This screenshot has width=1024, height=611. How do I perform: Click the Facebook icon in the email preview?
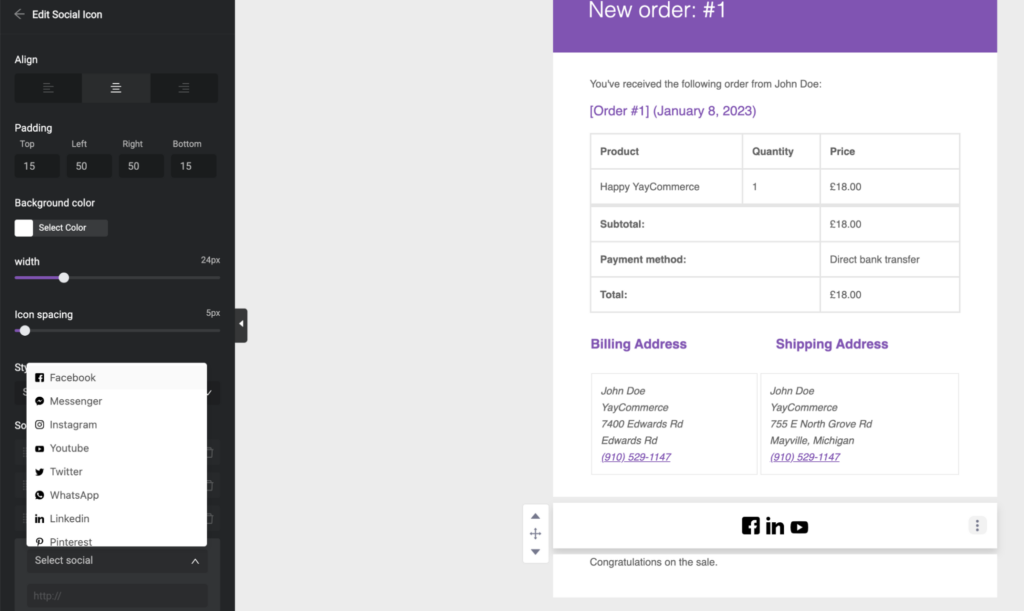pyautogui.click(x=750, y=525)
